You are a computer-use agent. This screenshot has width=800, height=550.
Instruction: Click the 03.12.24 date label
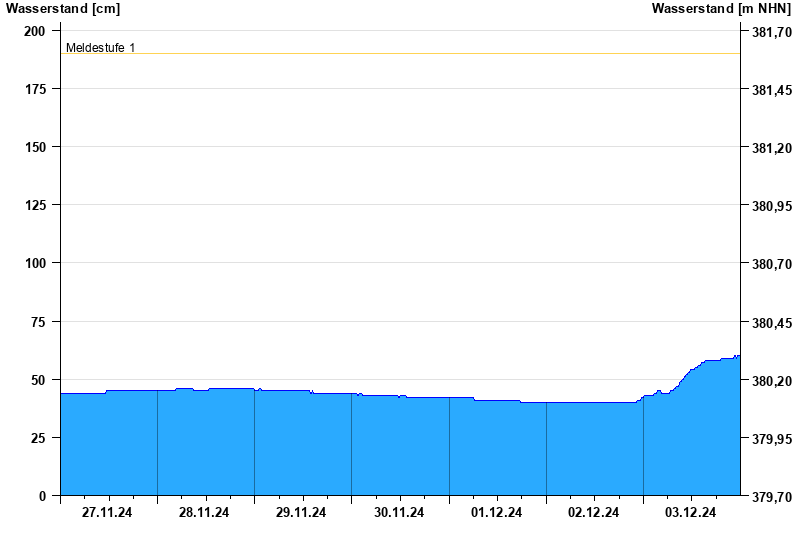click(691, 513)
